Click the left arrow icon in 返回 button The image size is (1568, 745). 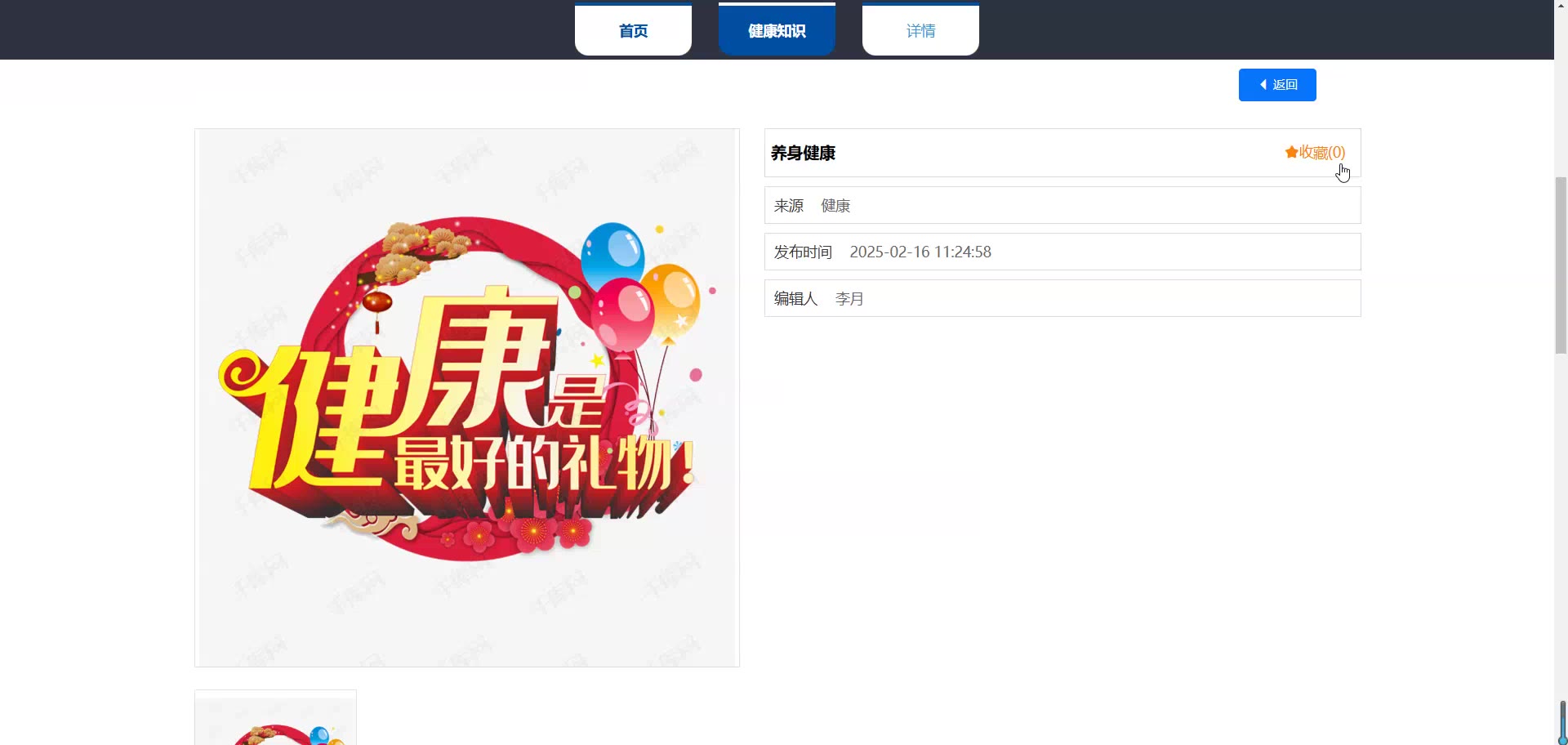click(x=1263, y=85)
